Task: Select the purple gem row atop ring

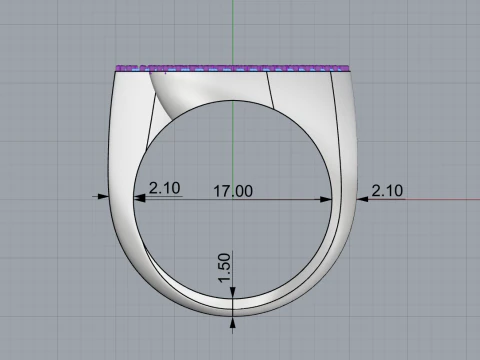Action: tap(233, 68)
